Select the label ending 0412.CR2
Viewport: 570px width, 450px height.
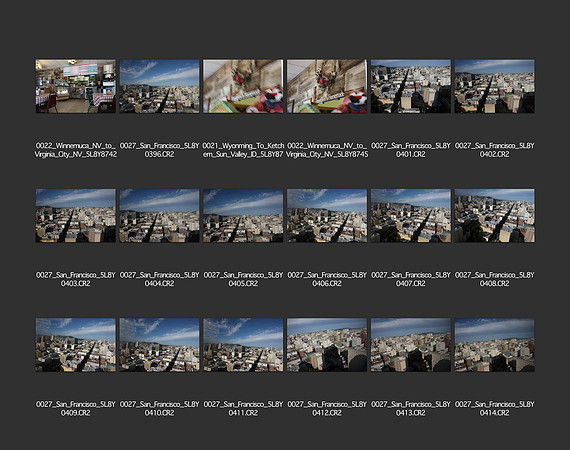pos(327,409)
